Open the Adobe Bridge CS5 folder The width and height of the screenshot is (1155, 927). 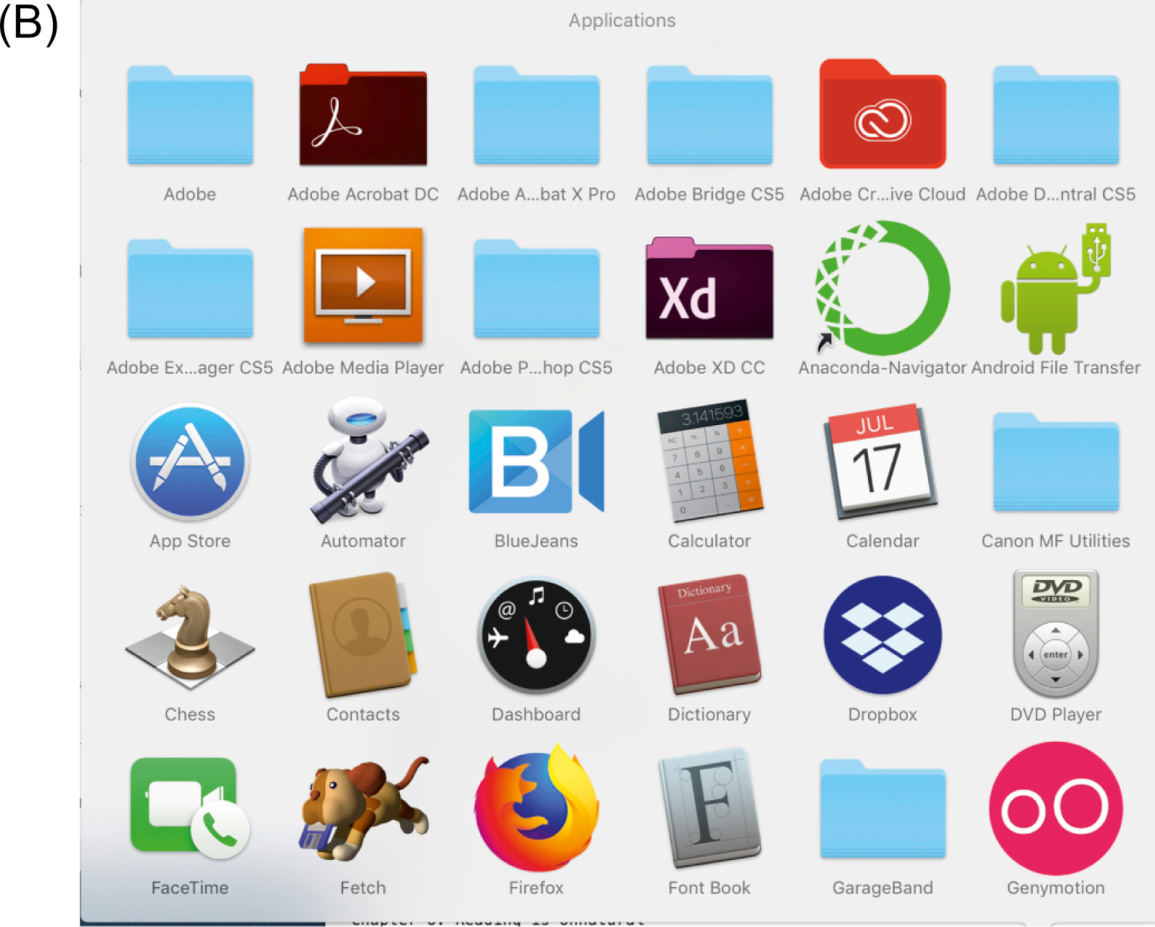[x=709, y=116]
